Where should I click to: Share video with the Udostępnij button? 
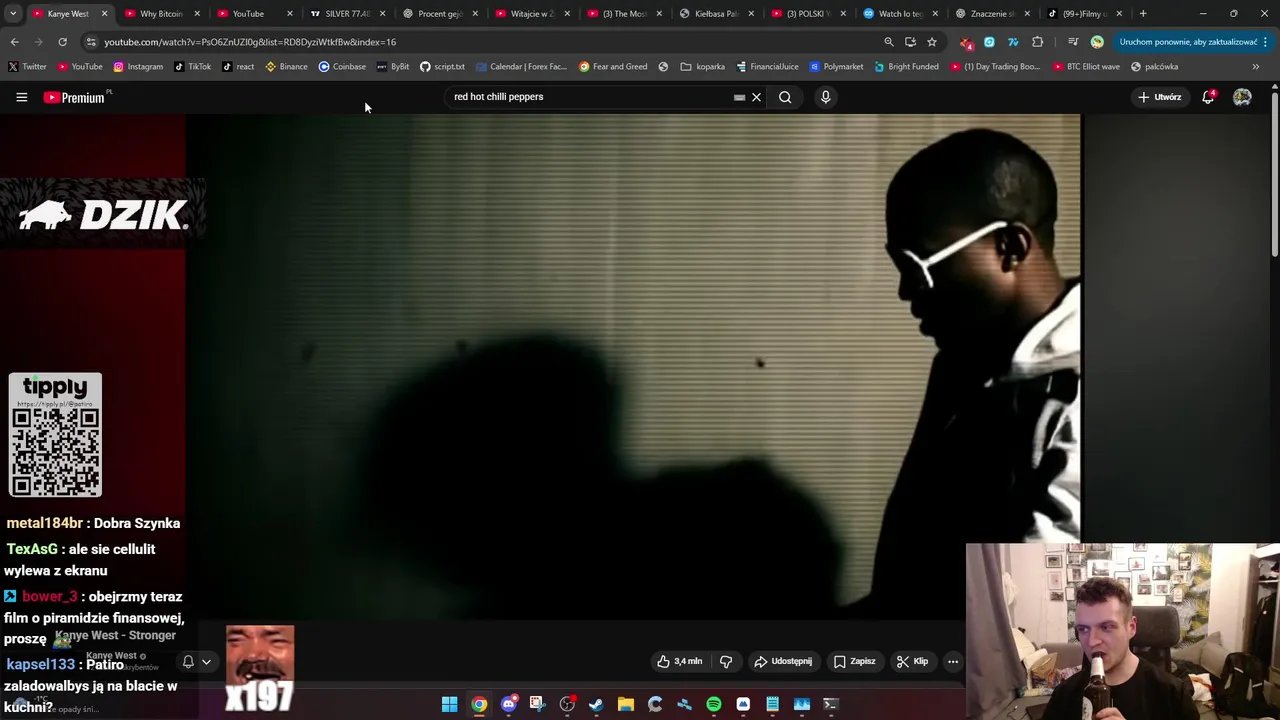coord(783,661)
